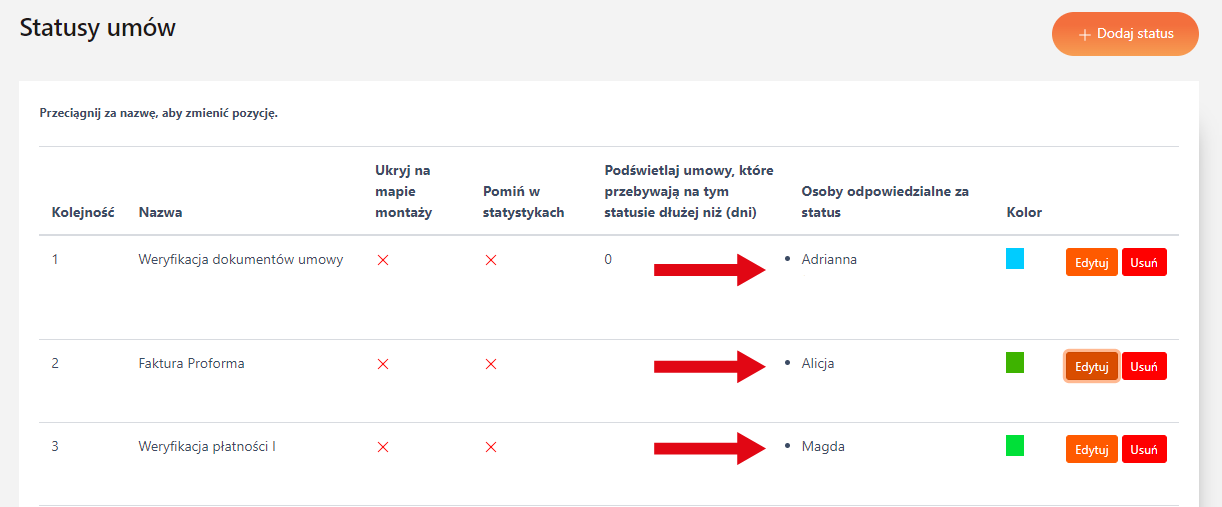Click skip-in-statistics X icon for Weryfikacja dokumentów umowy
This screenshot has width=1222, height=507.
point(490,260)
